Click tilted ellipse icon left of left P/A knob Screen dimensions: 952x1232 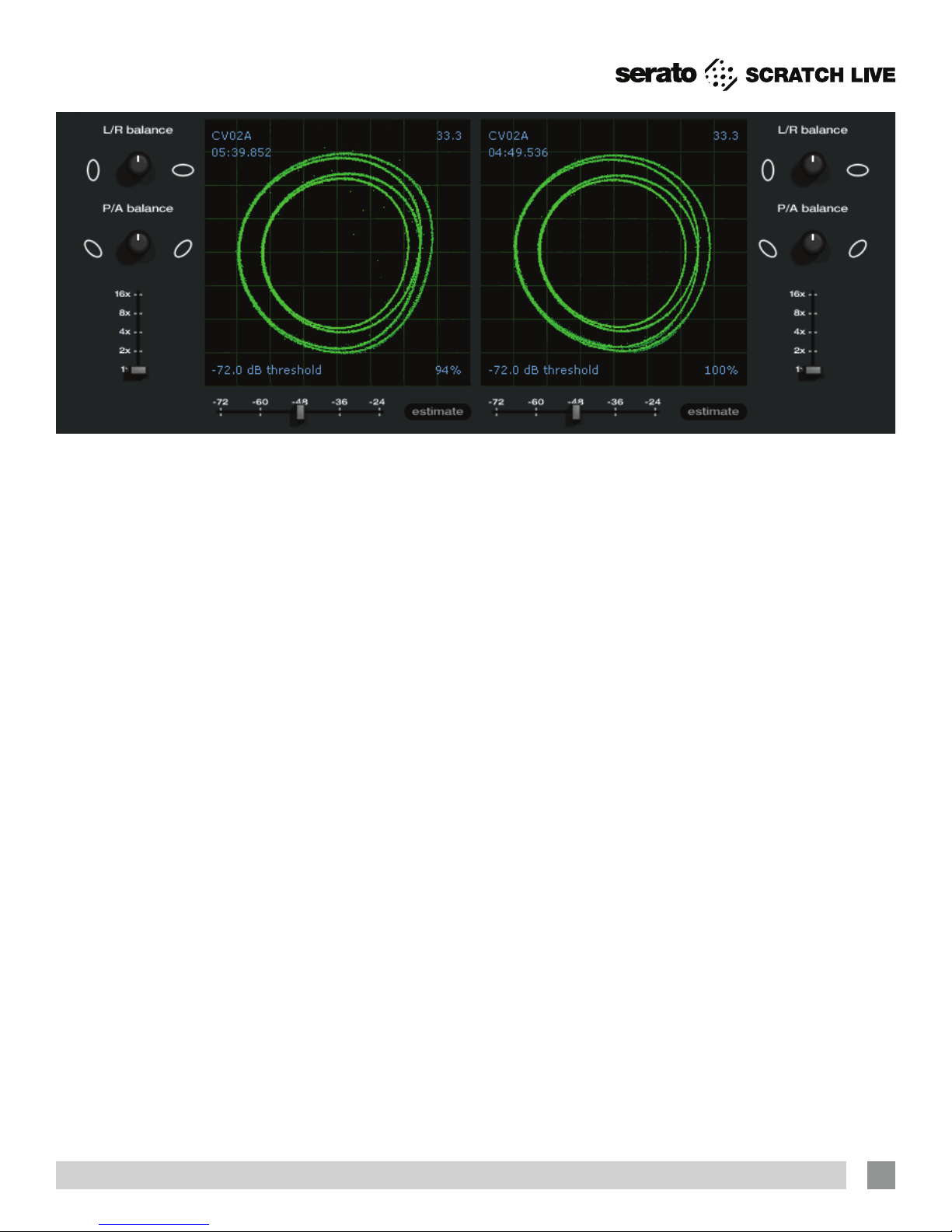(92, 249)
